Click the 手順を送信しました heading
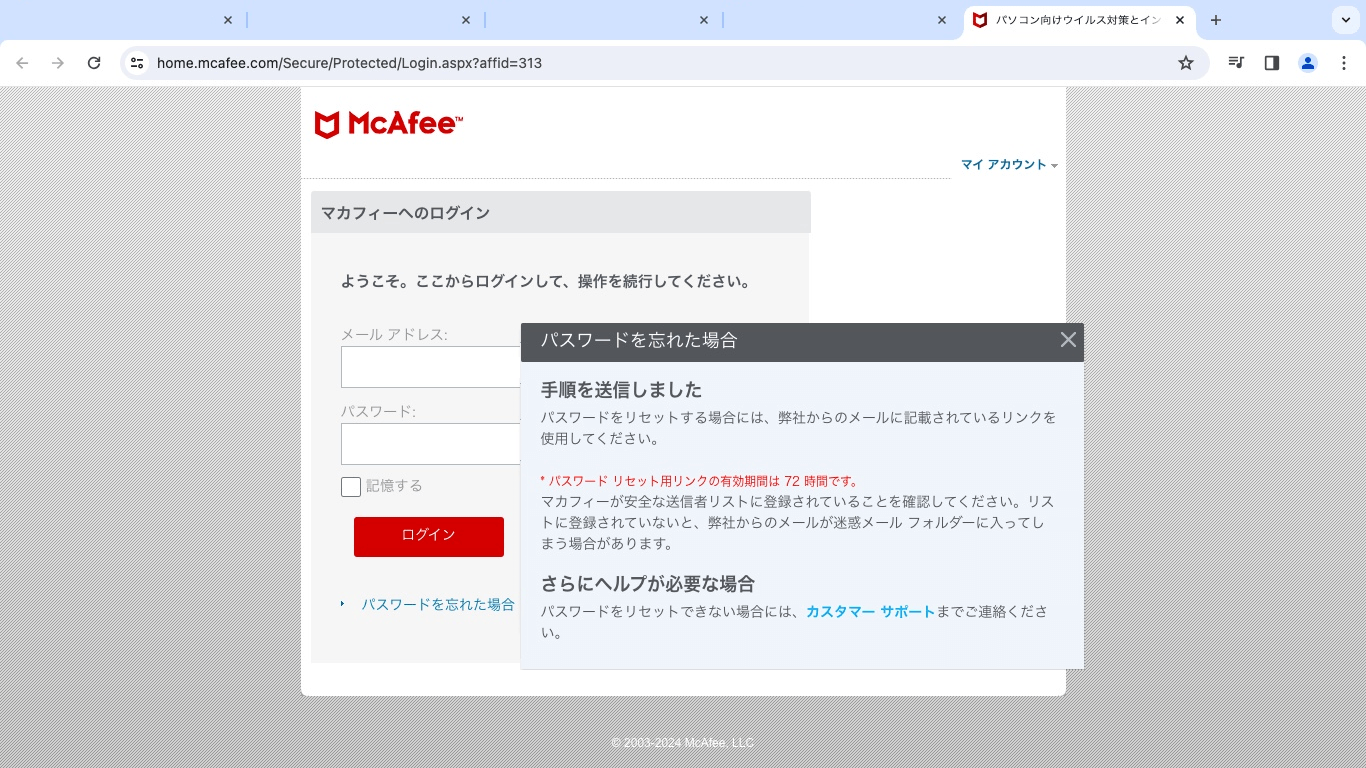The height and width of the screenshot is (768, 1366). click(621, 390)
